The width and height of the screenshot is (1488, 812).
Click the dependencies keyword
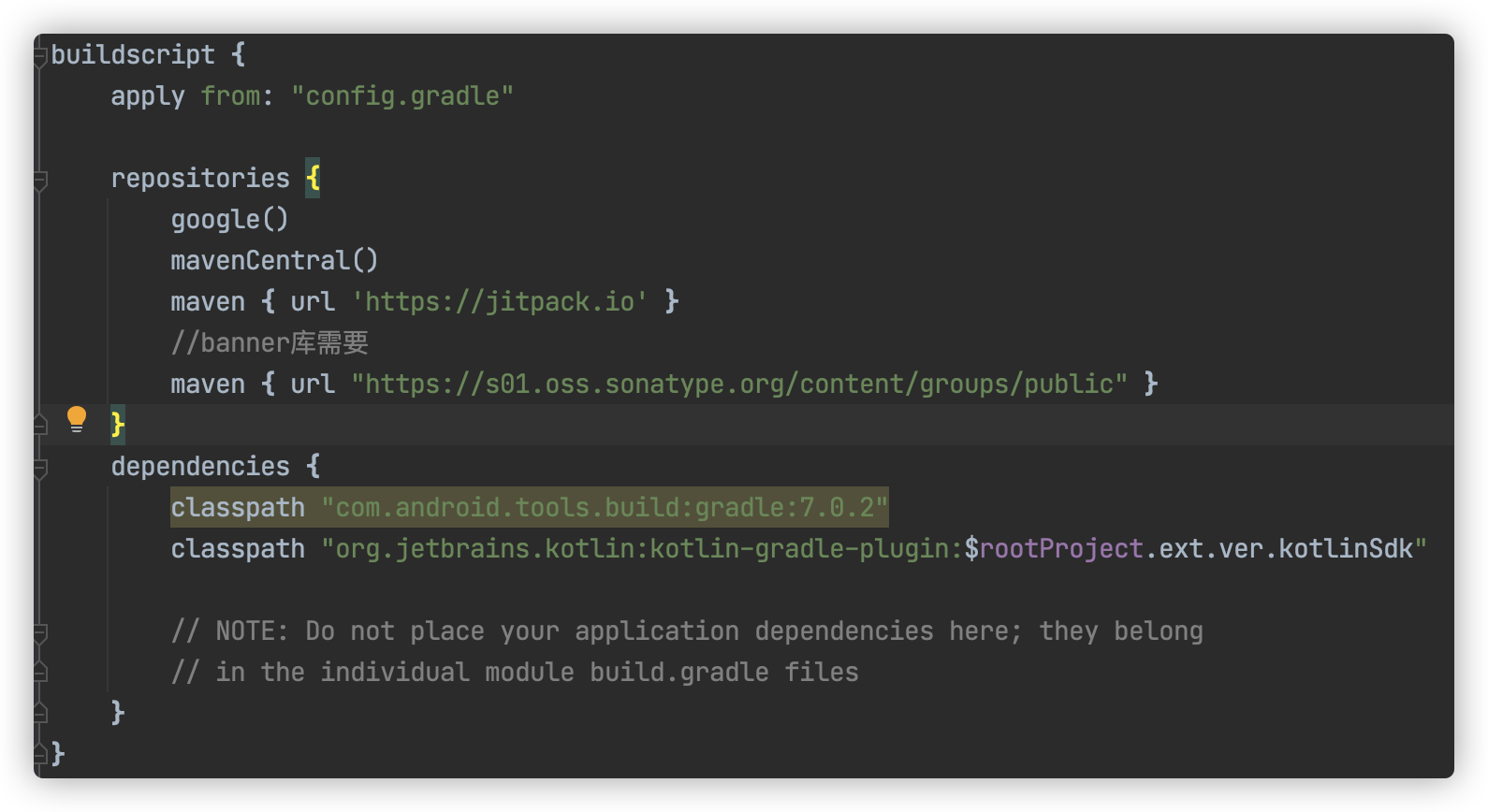(x=200, y=466)
